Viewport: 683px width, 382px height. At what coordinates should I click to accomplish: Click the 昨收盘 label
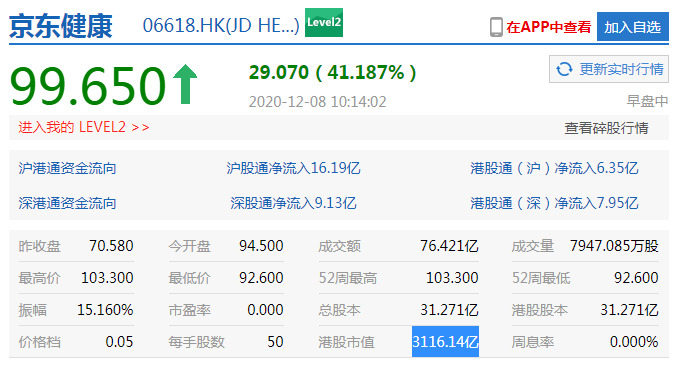[x=40, y=246]
